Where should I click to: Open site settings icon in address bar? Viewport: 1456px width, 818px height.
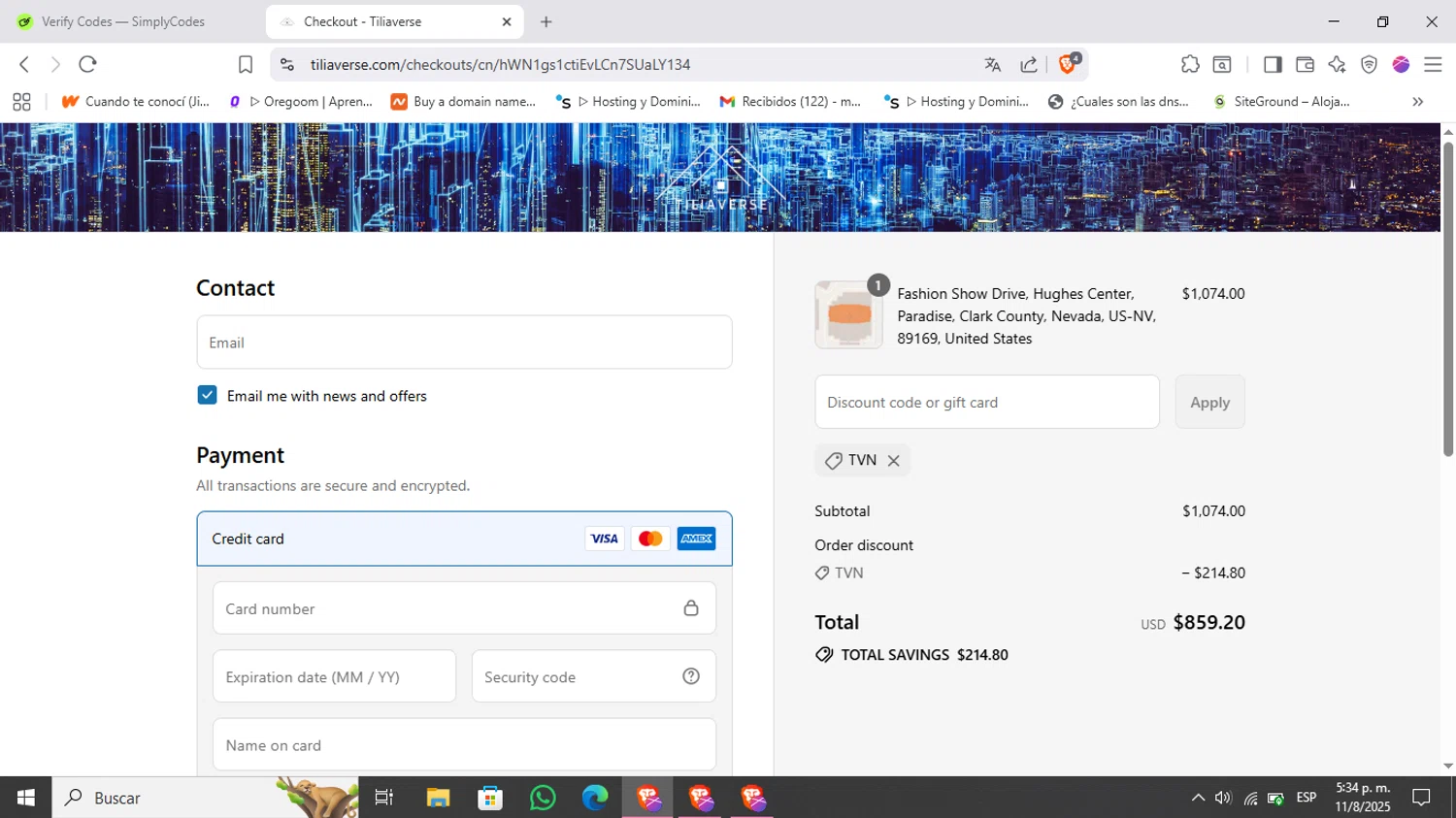pos(286,64)
